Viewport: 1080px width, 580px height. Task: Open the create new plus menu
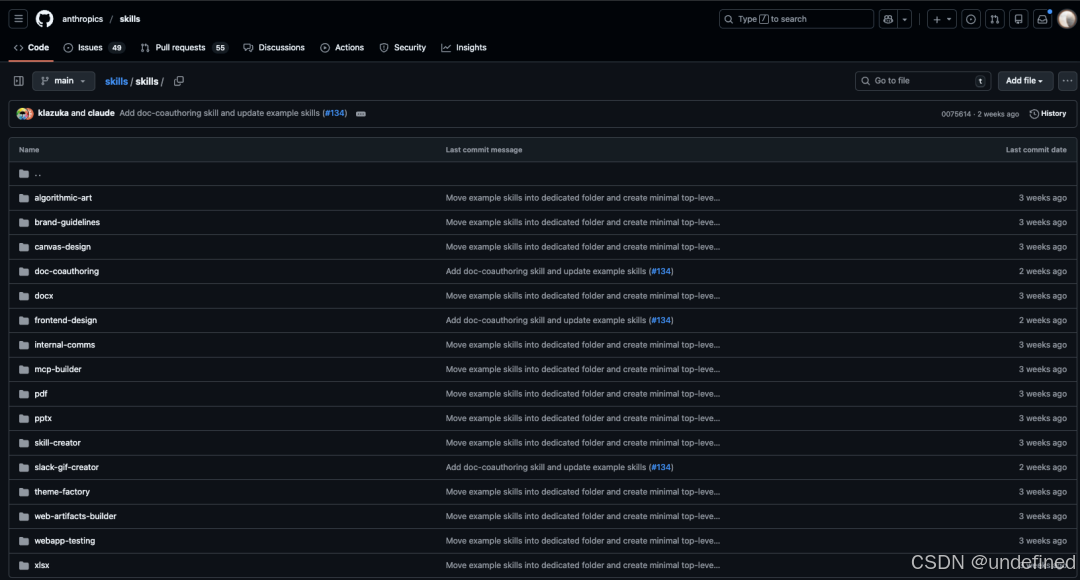tap(942, 19)
